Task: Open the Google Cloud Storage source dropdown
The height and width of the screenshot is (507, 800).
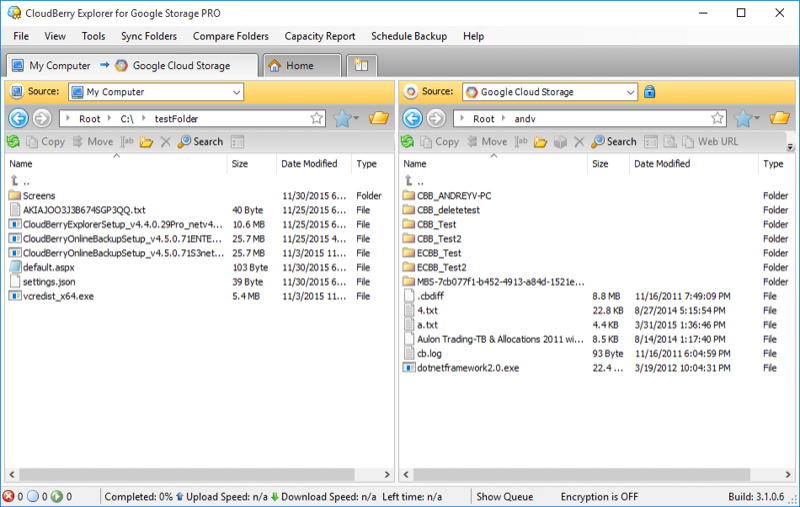Action: tap(631, 92)
